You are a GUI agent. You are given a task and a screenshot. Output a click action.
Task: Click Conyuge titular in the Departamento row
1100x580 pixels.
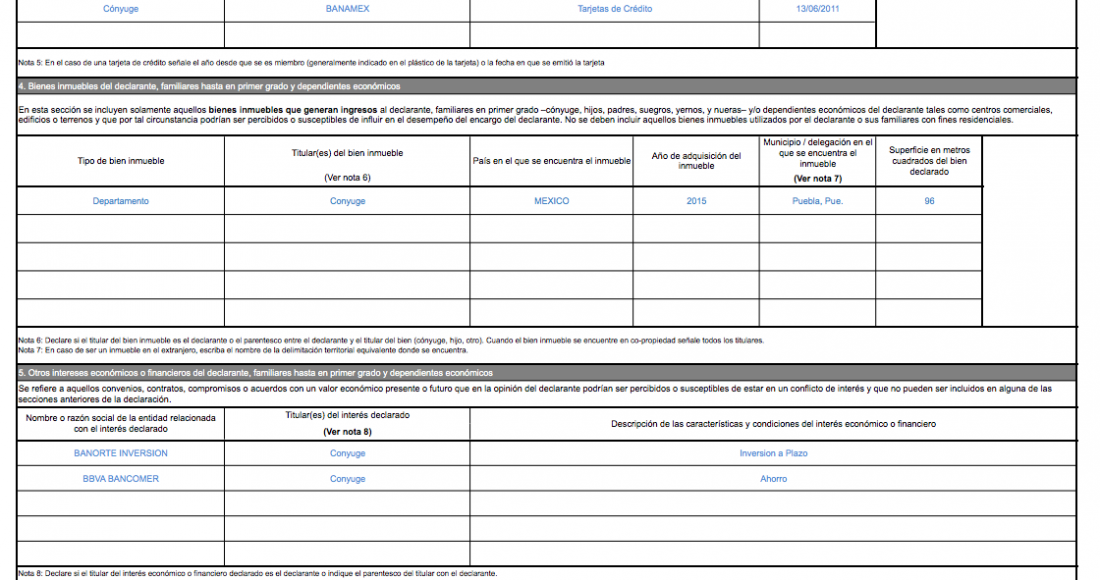pyautogui.click(x=347, y=201)
